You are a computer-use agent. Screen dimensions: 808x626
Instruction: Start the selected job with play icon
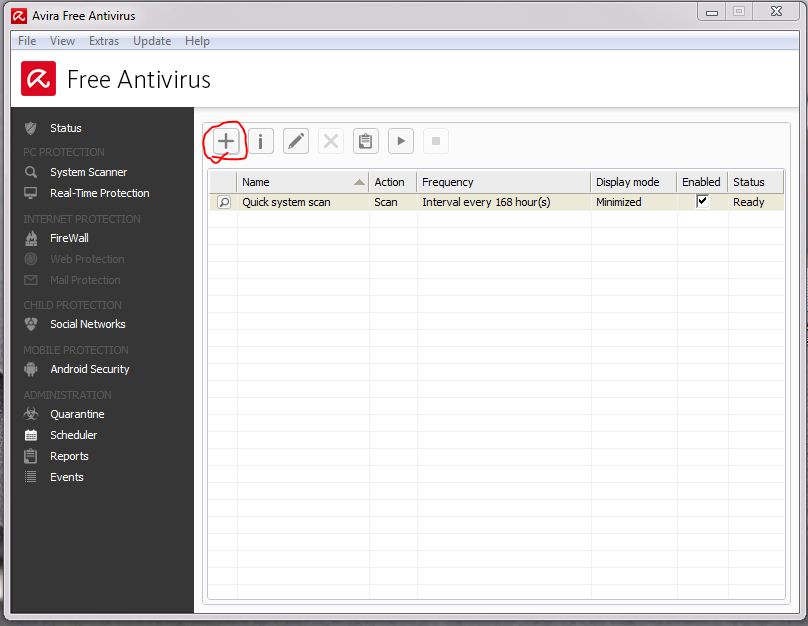click(x=401, y=141)
